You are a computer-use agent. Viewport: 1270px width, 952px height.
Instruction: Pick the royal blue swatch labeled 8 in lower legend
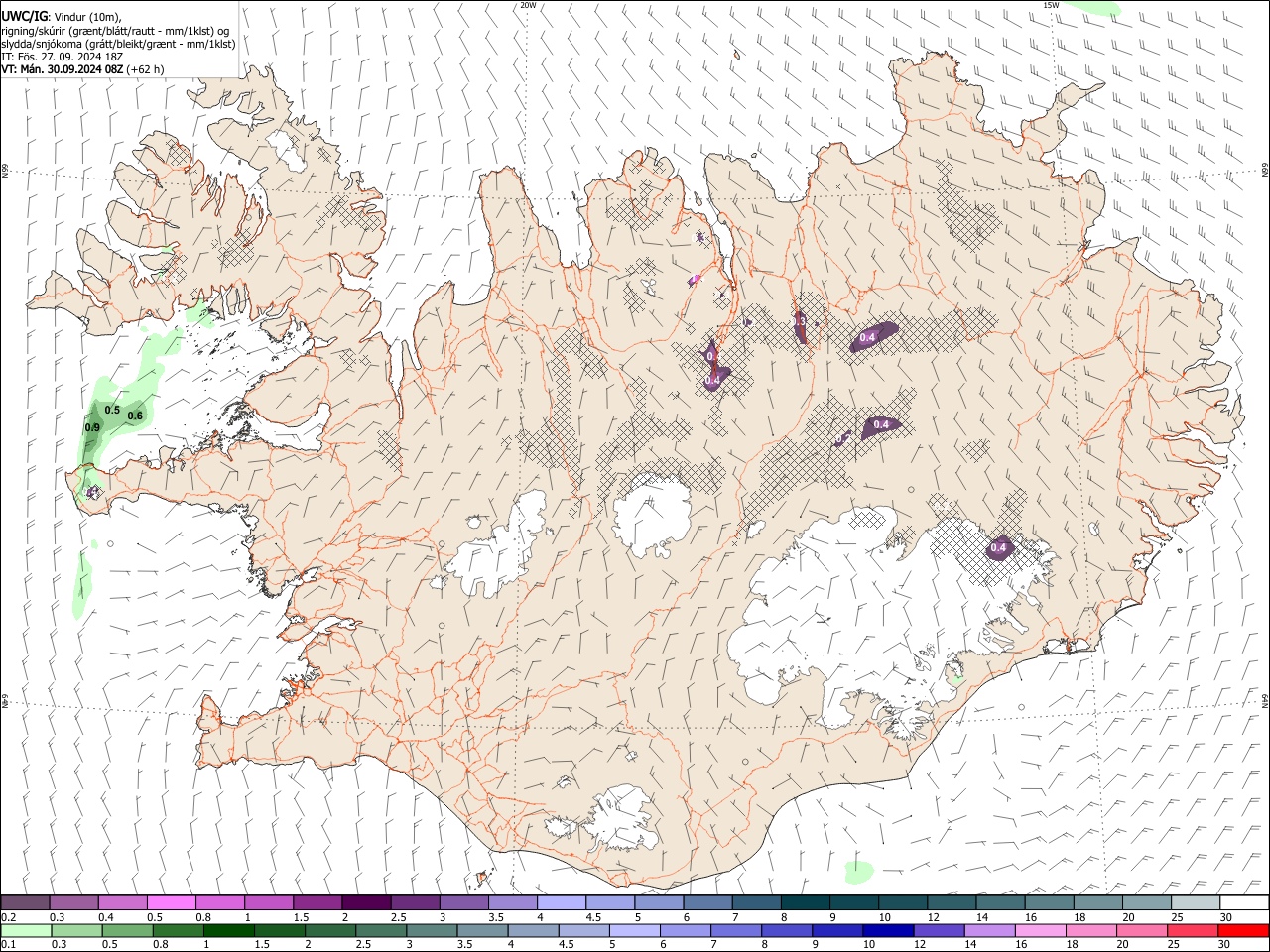pos(787,931)
